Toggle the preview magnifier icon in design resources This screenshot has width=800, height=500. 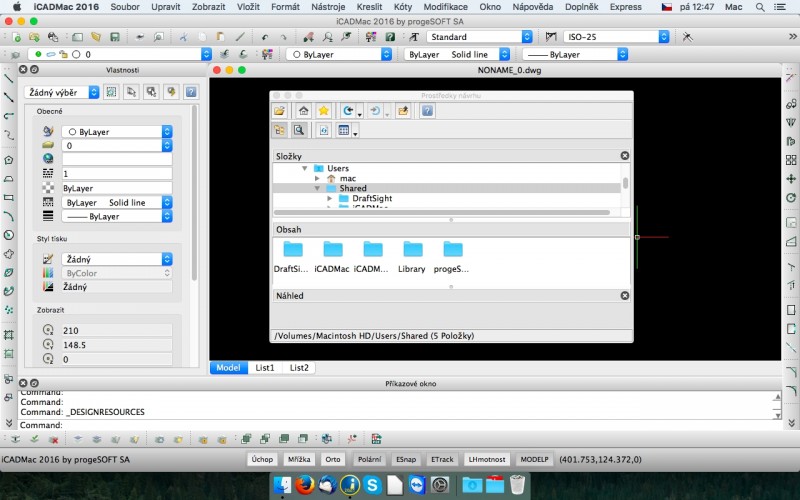coord(299,131)
